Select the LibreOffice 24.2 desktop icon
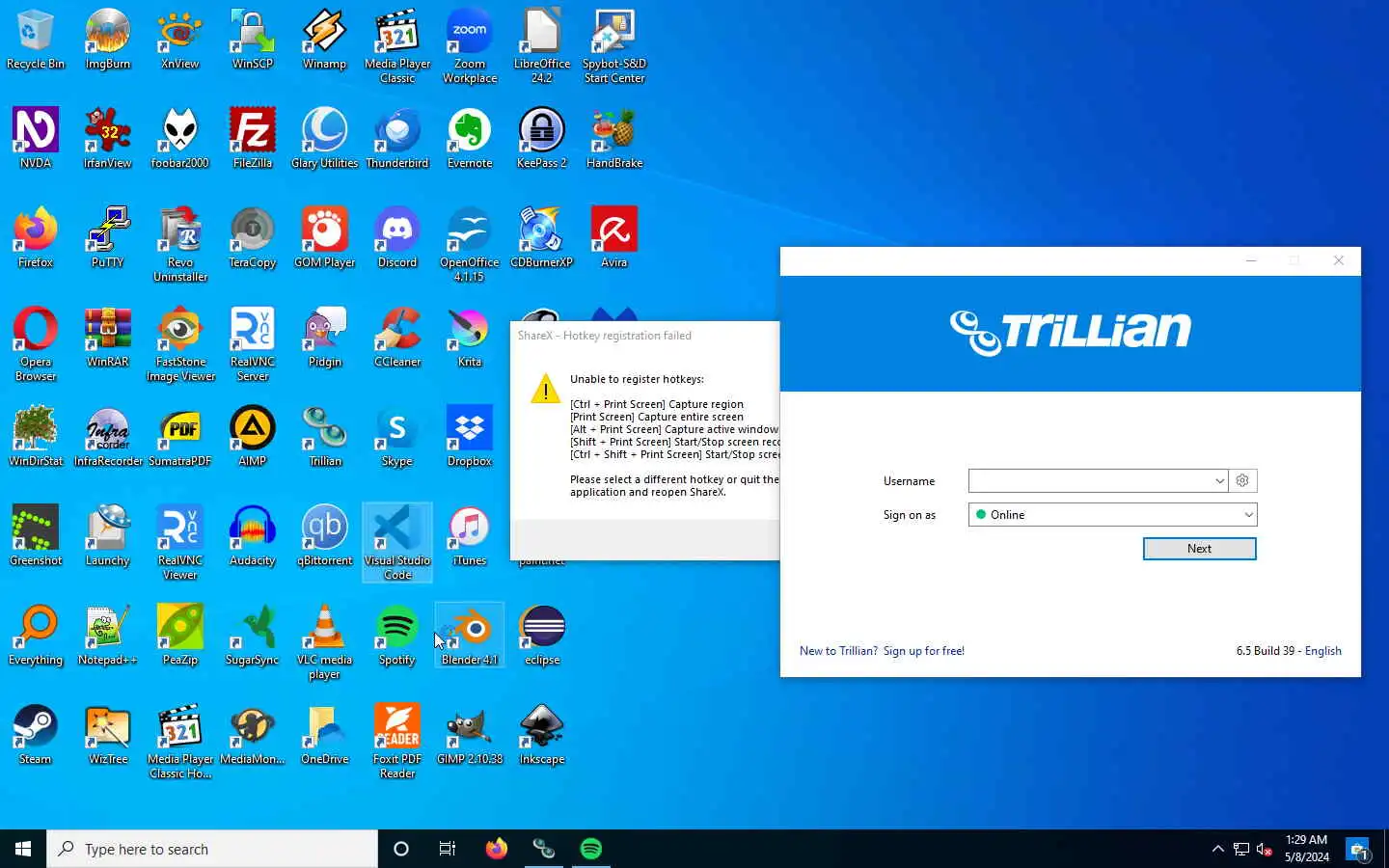This screenshot has height=868, width=1389. tap(542, 46)
